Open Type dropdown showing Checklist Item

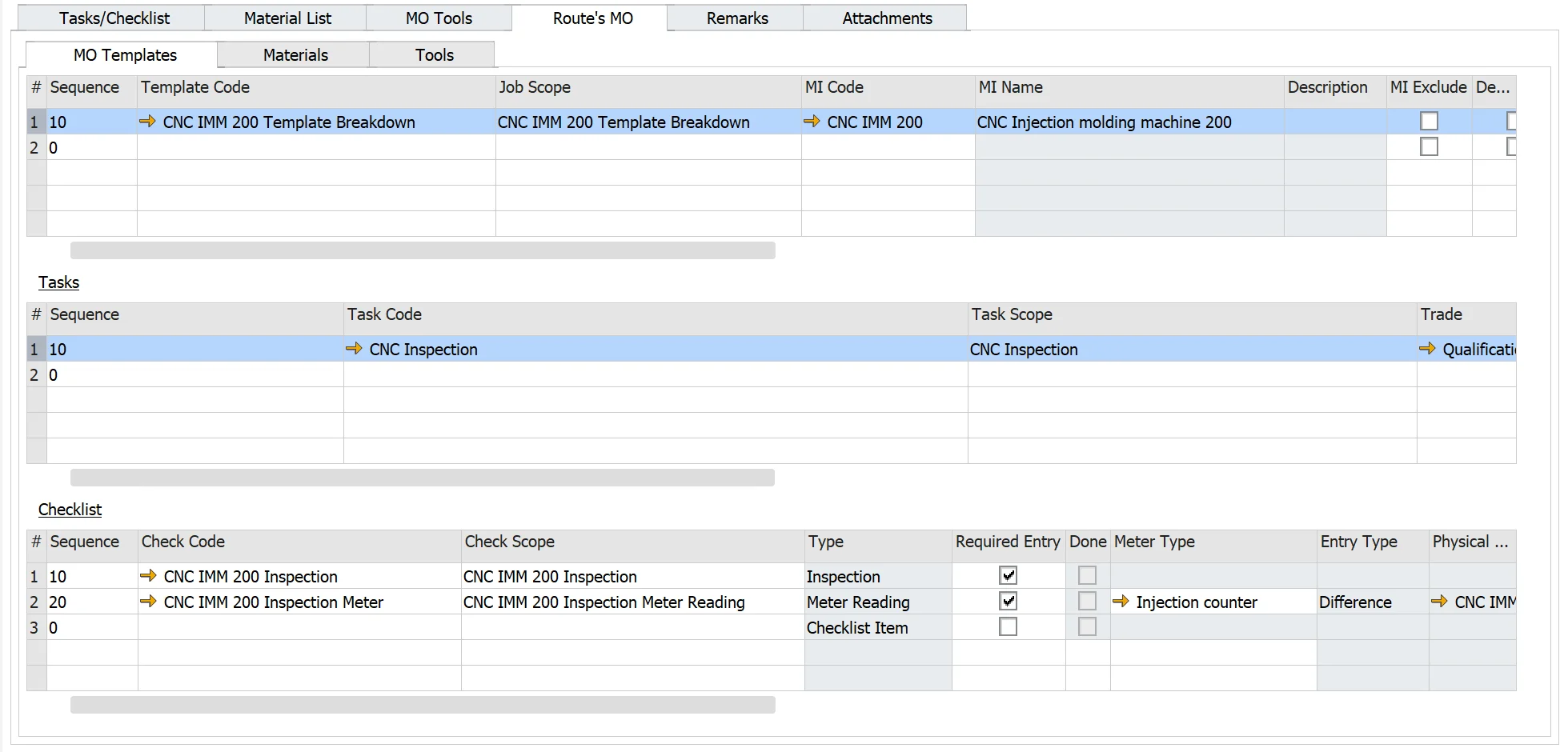tap(877, 628)
